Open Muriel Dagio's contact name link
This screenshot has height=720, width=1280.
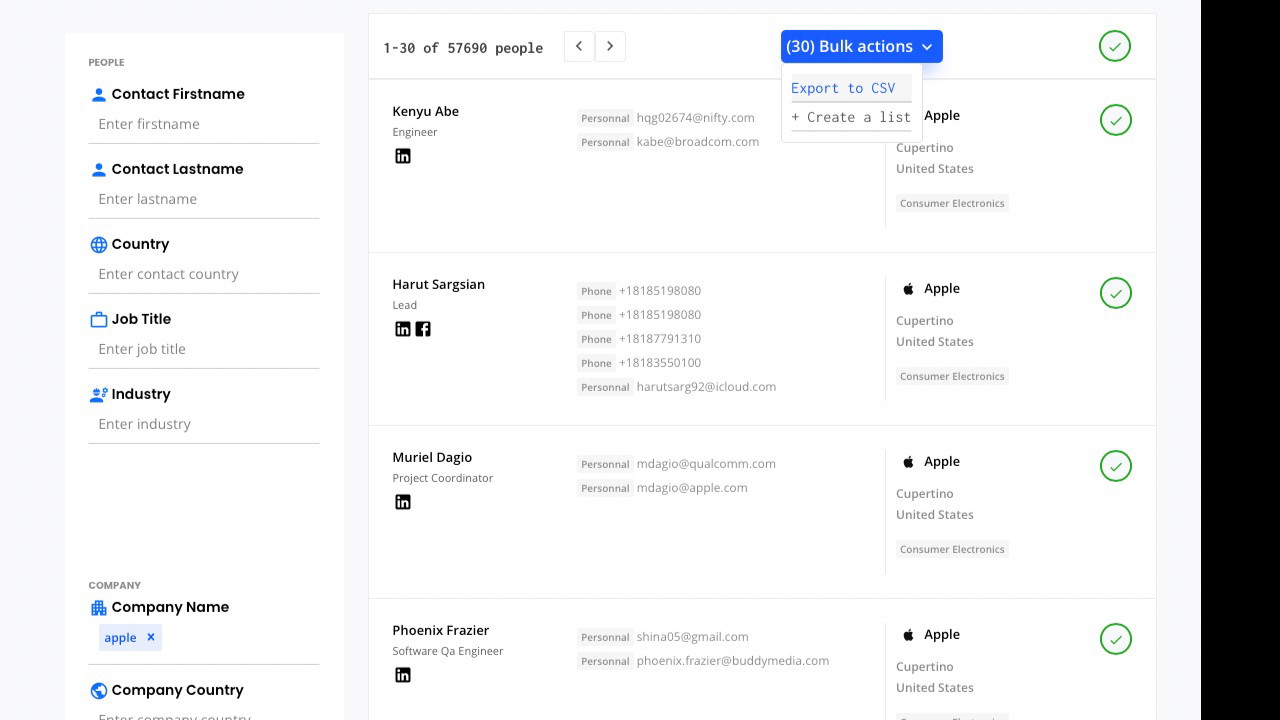432,457
